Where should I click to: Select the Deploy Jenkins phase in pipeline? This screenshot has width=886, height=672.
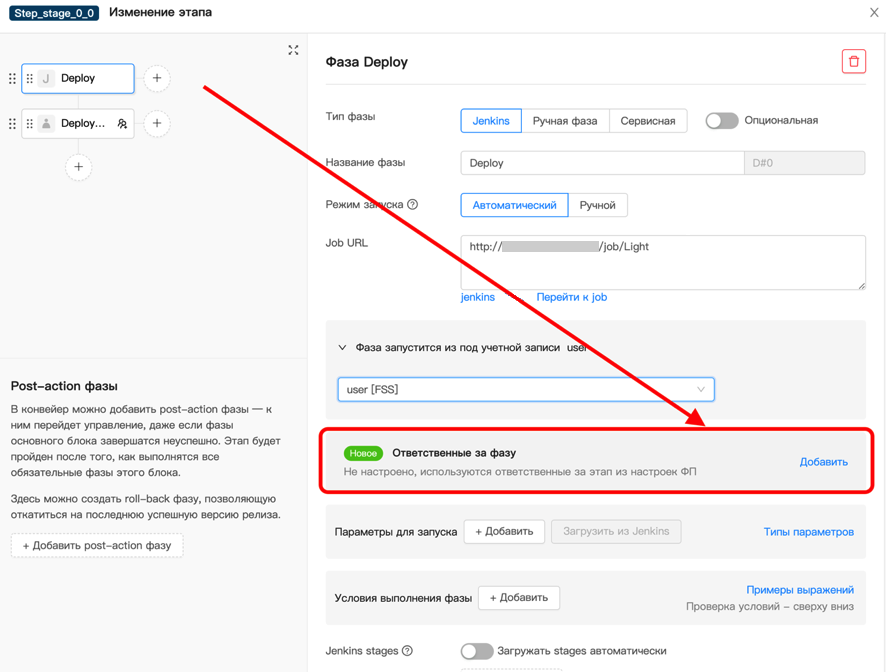pos(79,78)
